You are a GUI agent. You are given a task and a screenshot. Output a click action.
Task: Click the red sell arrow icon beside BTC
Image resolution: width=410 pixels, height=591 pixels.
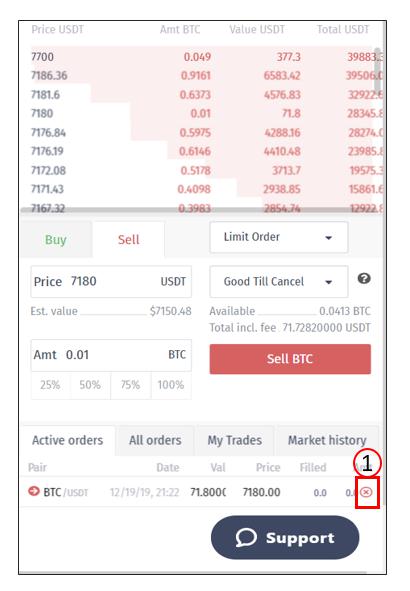pyautogui.click(x=34, y=491)
